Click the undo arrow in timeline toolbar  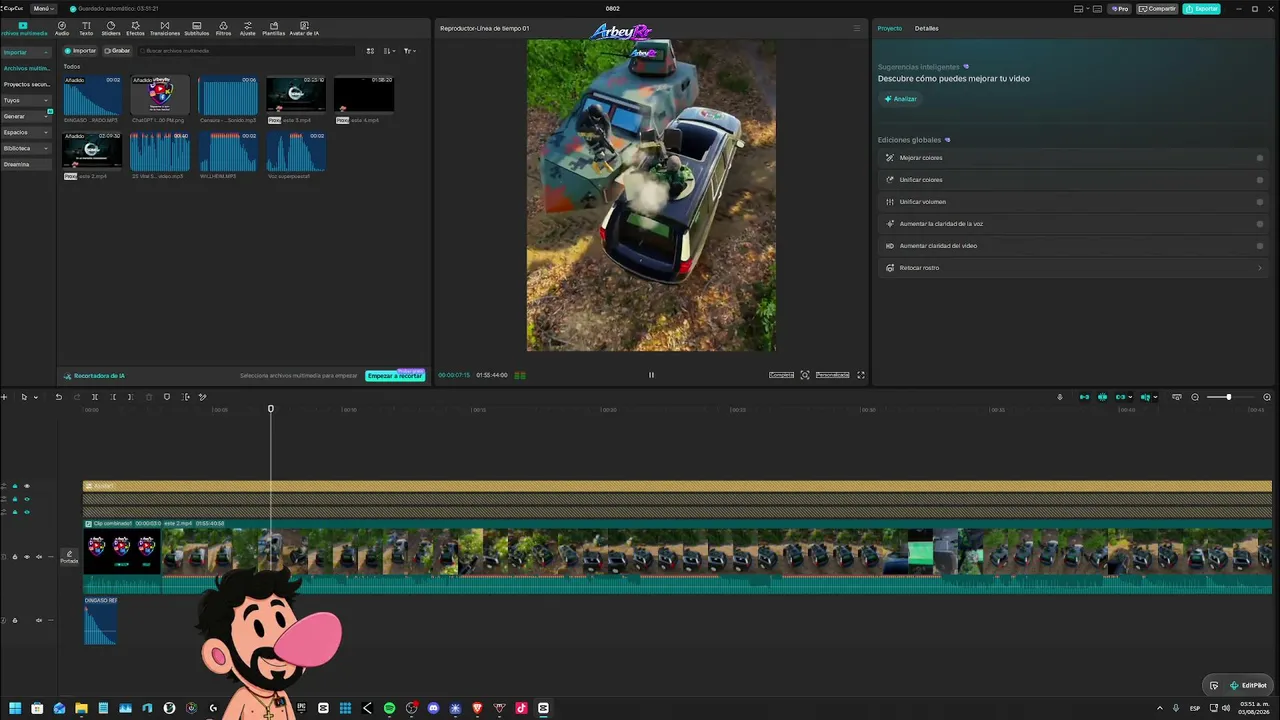click(x=58, y=397)
